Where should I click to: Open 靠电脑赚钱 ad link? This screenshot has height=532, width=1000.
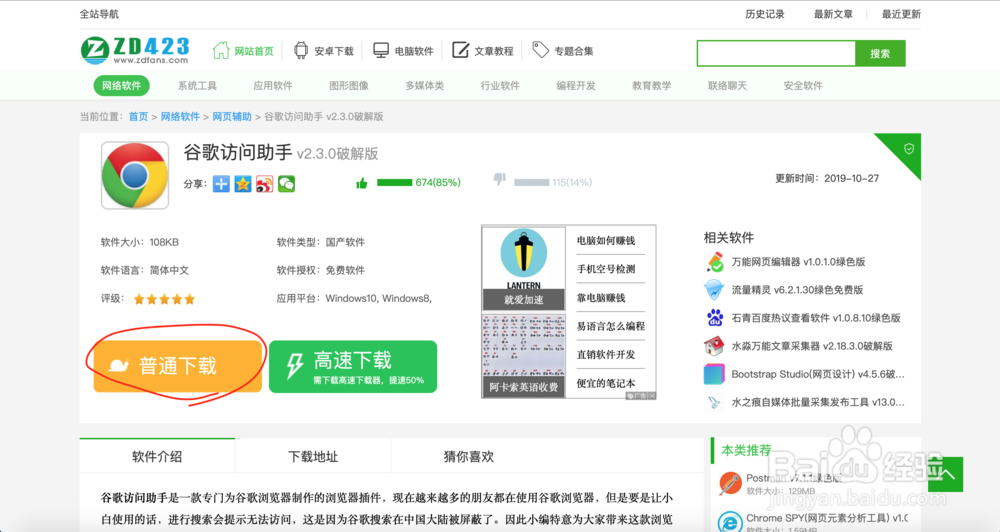(x=601, y=298)
